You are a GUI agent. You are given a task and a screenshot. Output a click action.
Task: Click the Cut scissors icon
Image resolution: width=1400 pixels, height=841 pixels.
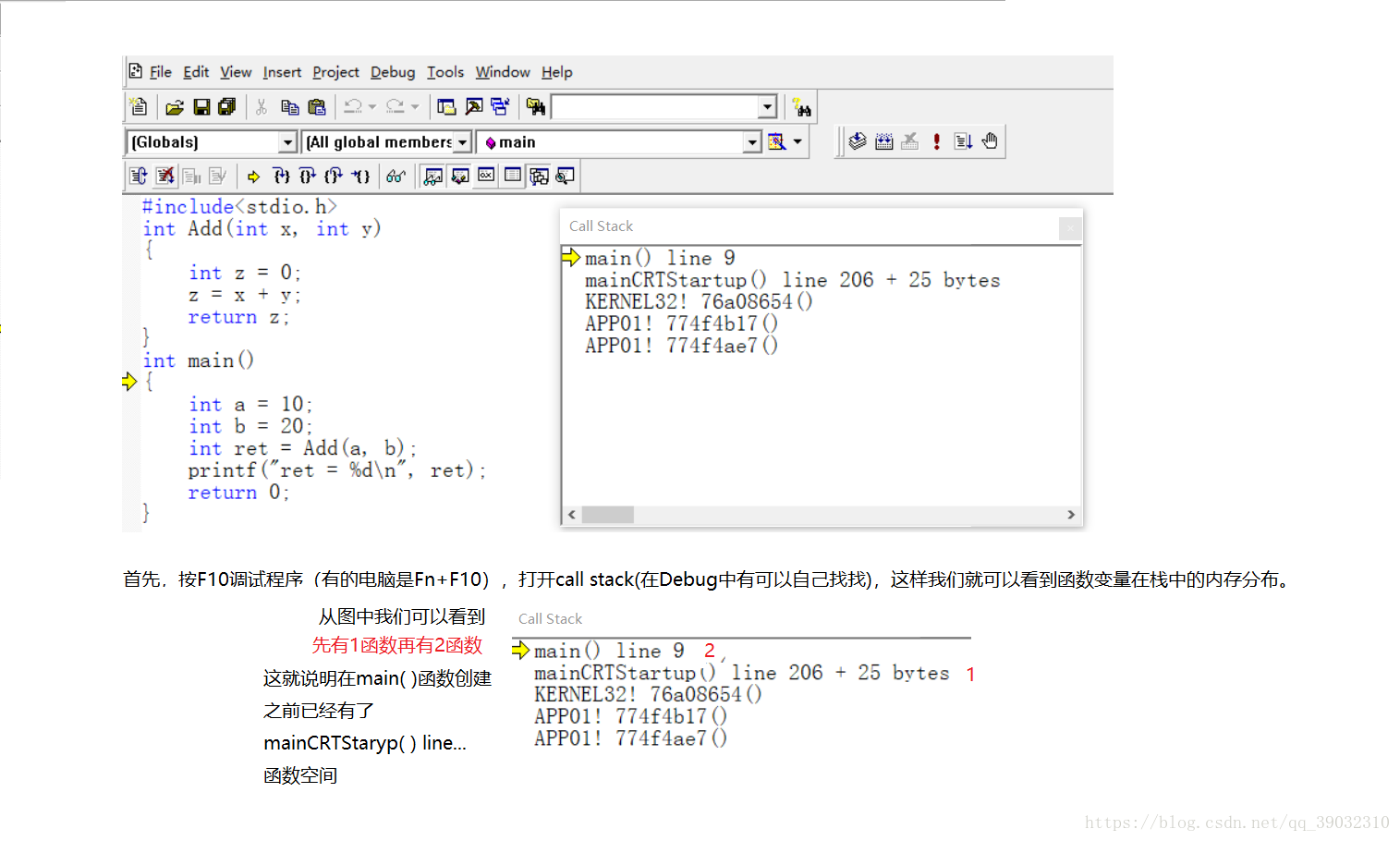[262, 107]
